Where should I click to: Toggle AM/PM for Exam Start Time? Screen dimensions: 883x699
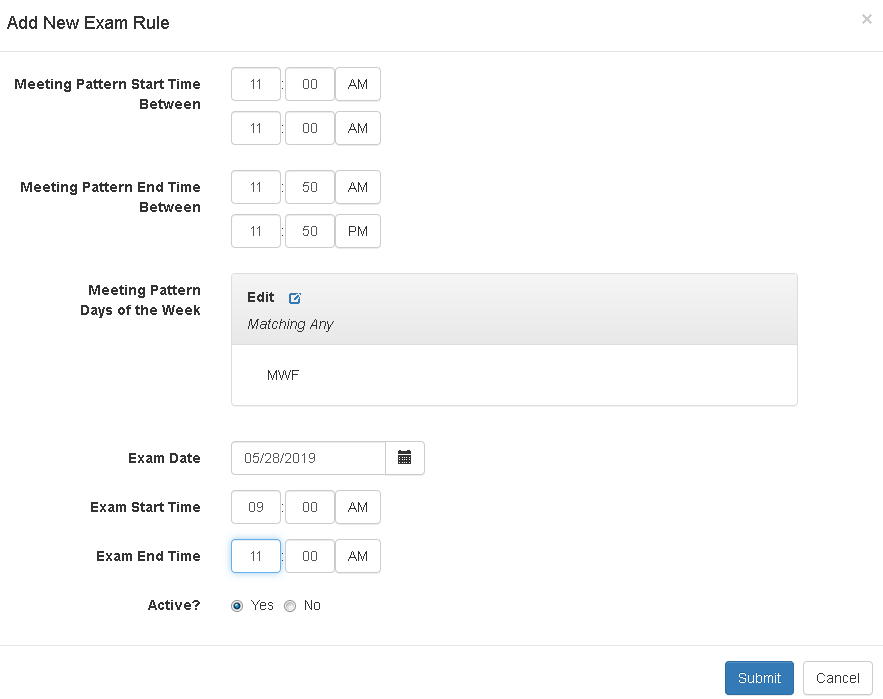coord(358,507)
